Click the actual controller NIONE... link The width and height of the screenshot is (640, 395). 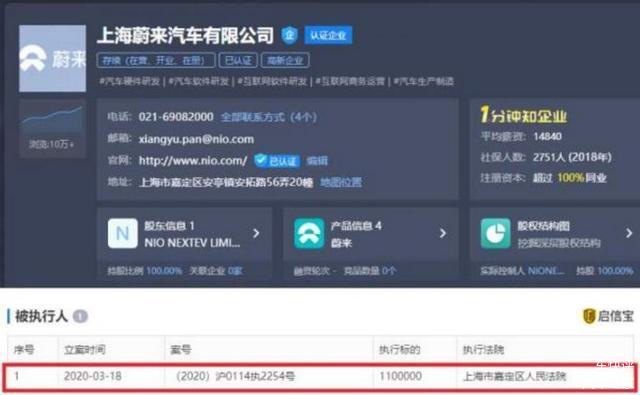pyautogui.click(x=546, y=271)
